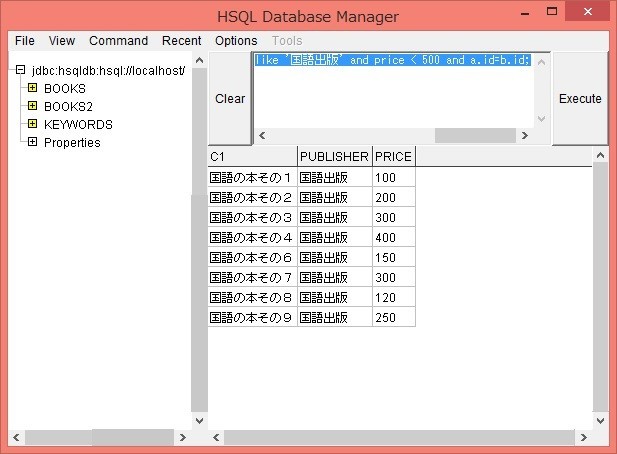Expand the KEYWORDS table node
Viewport: 617px width, 454px height.
[33, 124]
